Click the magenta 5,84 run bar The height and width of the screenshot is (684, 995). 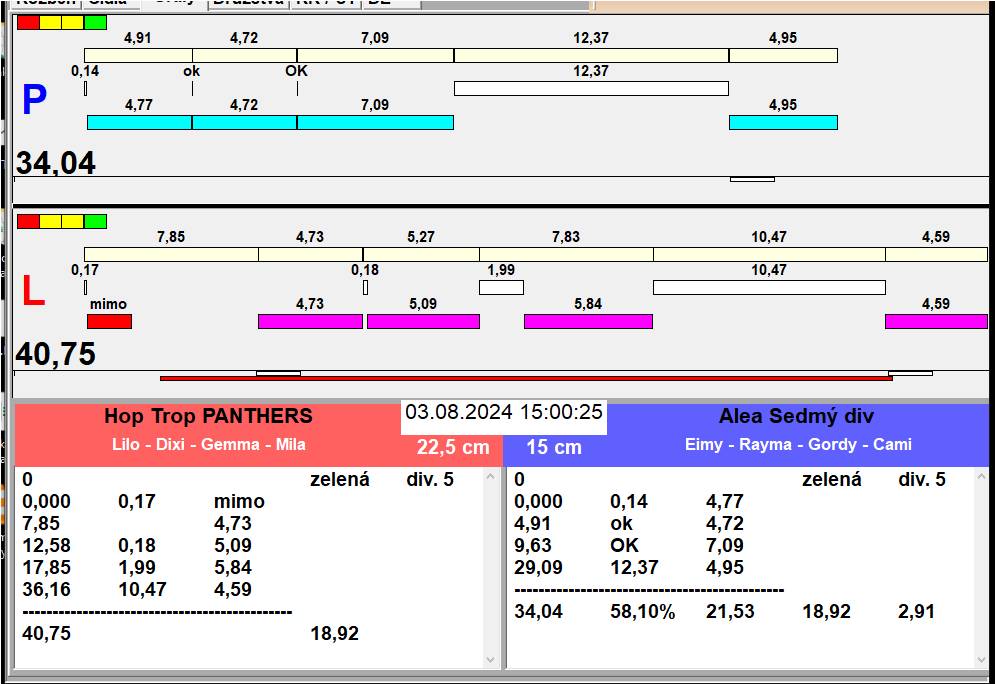click(x=588, y=321)
